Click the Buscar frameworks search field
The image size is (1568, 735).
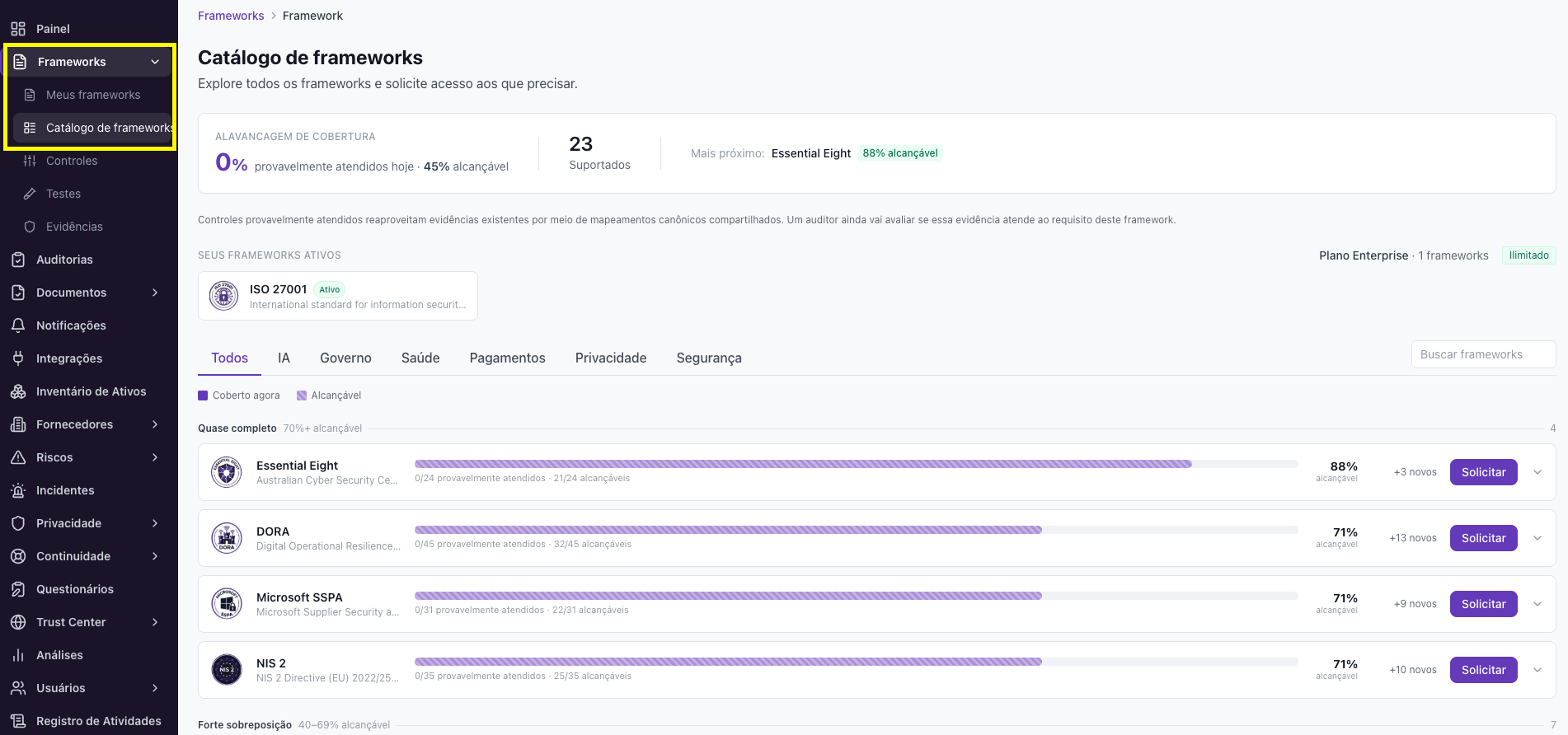click(1483, 354)
